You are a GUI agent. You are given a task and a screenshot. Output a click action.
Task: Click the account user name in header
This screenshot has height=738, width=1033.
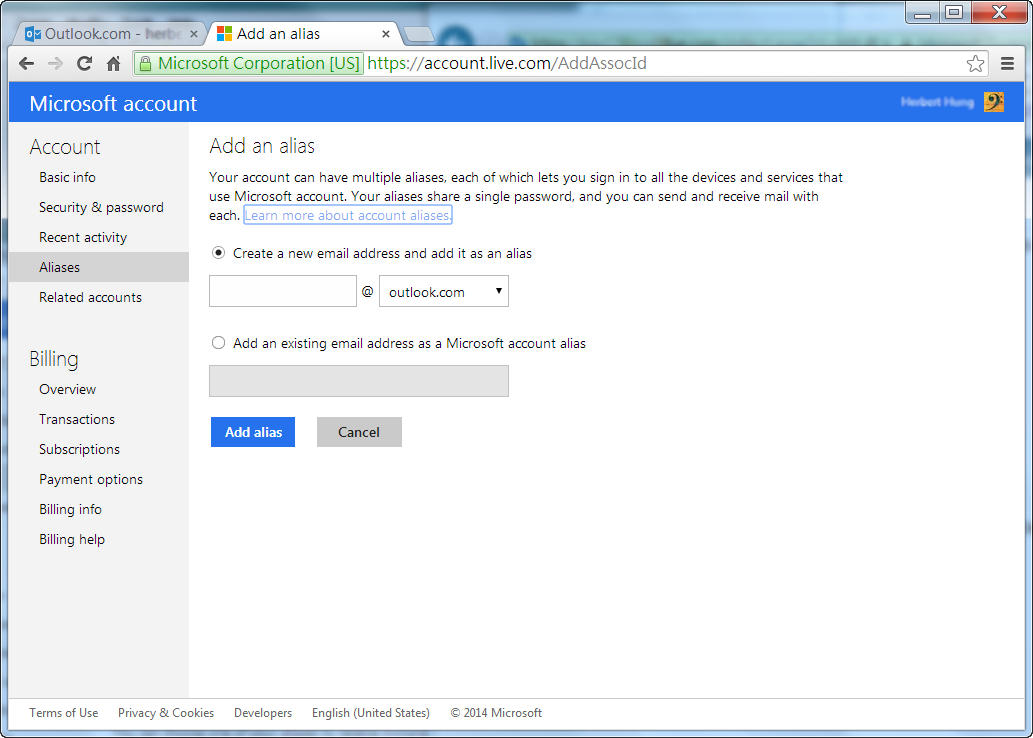tap(937, 102)
